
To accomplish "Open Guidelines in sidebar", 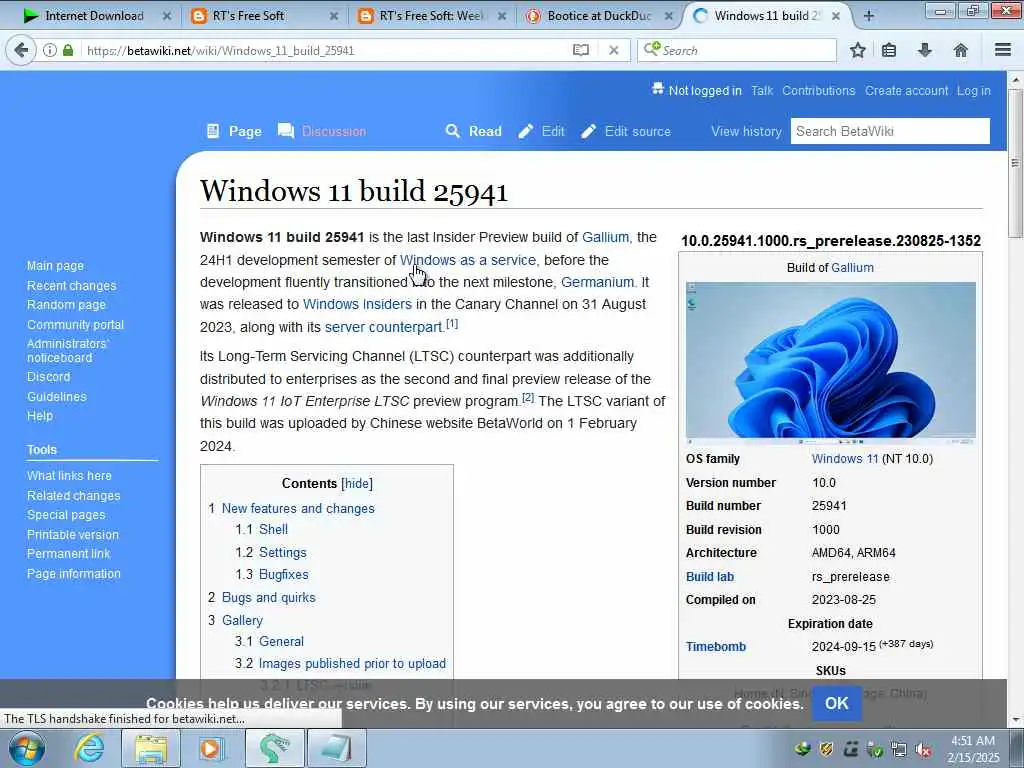I will click(x=57, y=396).
